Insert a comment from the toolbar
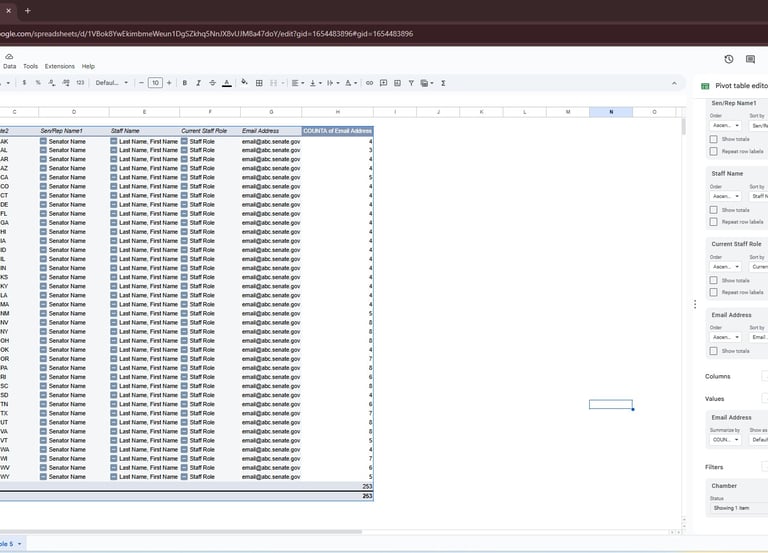 point(384,83)
